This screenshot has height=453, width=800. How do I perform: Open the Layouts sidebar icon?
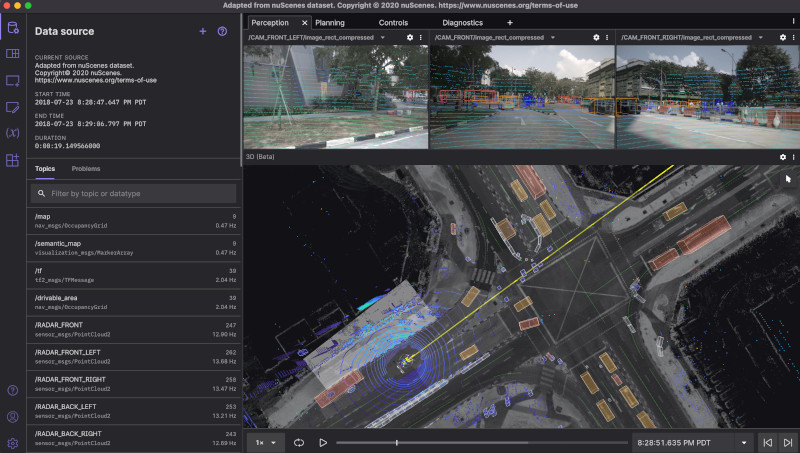point(12,54)
